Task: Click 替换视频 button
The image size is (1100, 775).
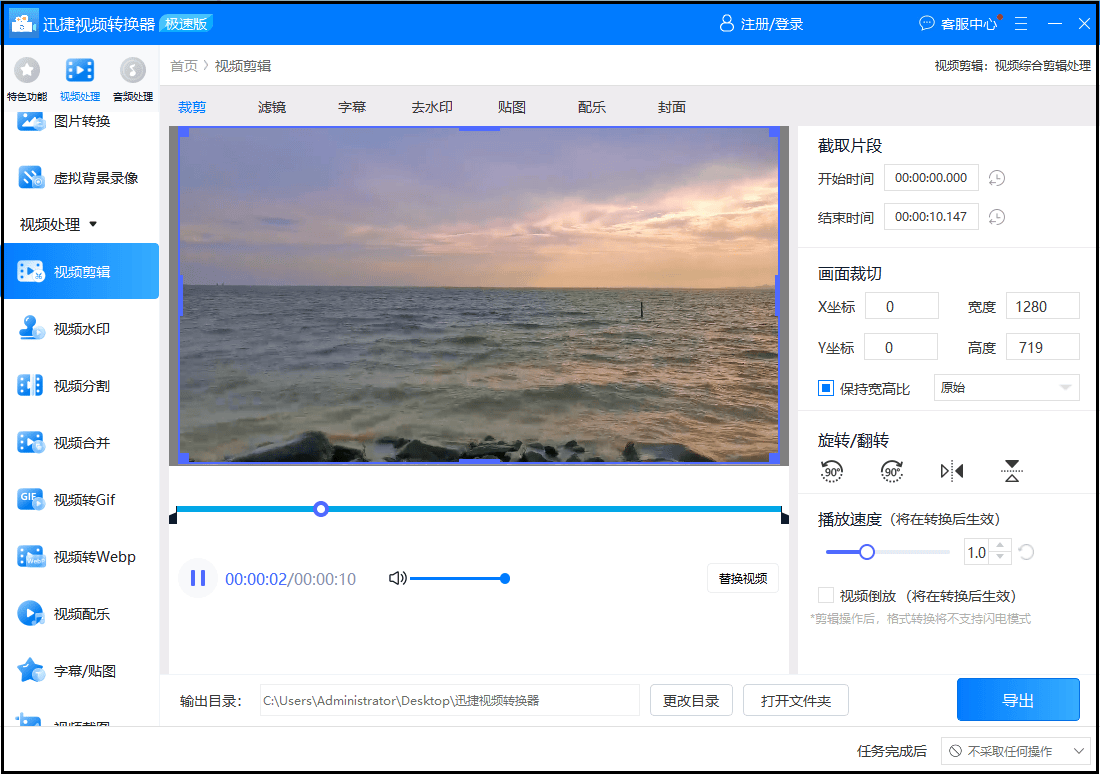Action: pos(742,578)
